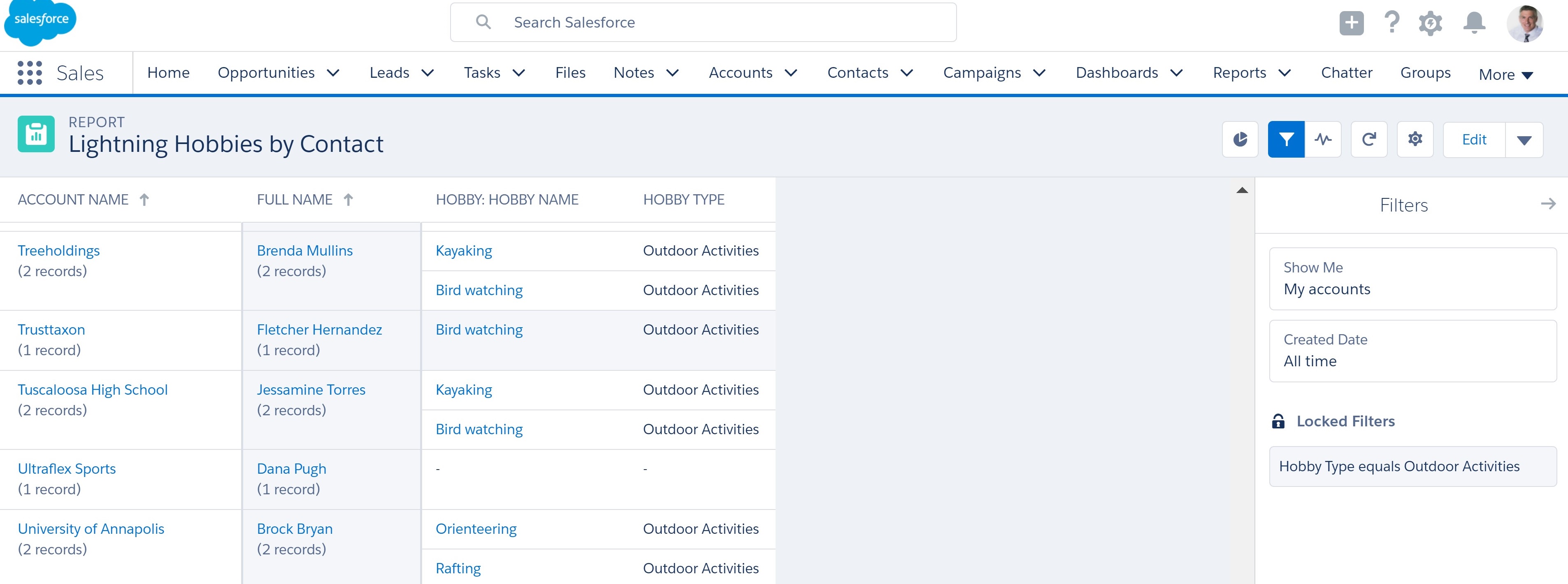Screen dimensions: 1568x584
Task: Expand the Opportunities tab chevron
Action: click(333, 73)
